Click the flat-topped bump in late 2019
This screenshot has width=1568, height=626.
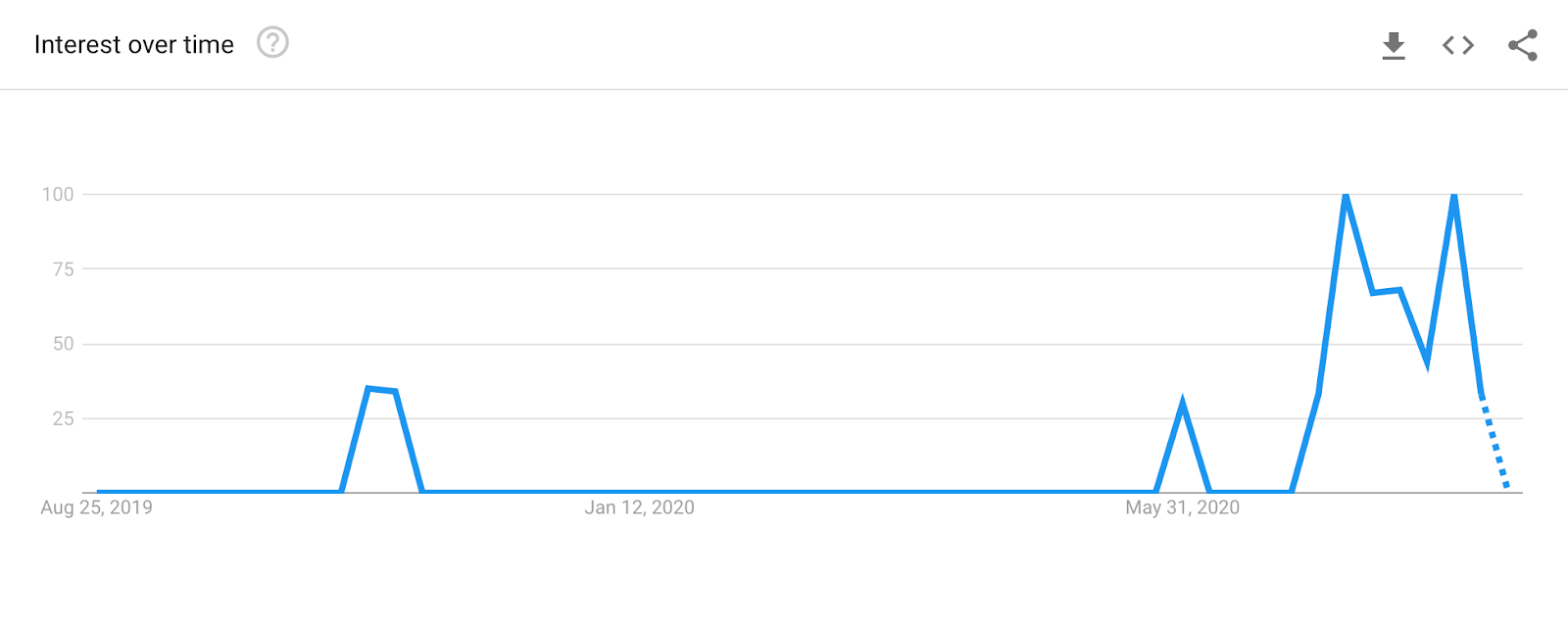(381, 390)
